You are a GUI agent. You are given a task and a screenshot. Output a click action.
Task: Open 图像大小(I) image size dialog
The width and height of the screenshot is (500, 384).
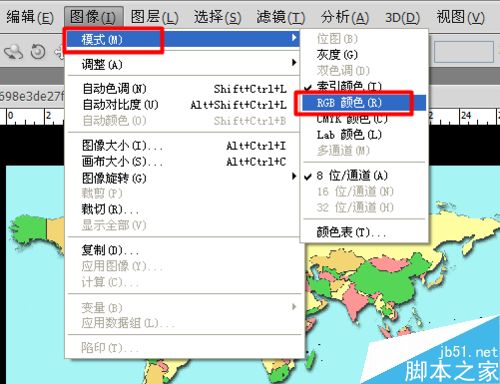point(184,146)
